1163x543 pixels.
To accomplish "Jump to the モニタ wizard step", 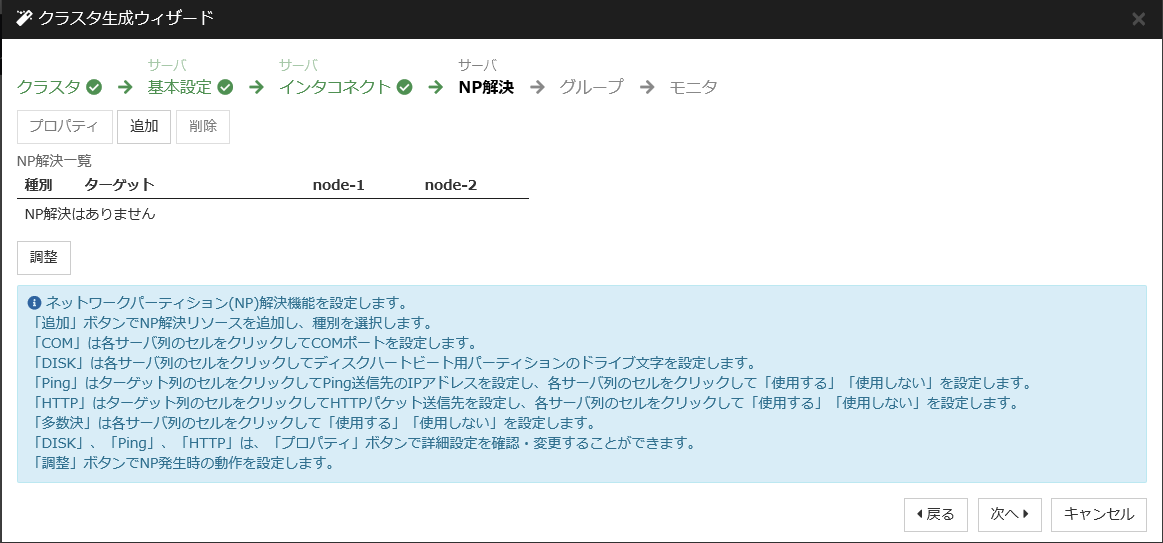I will click(693, 87).
